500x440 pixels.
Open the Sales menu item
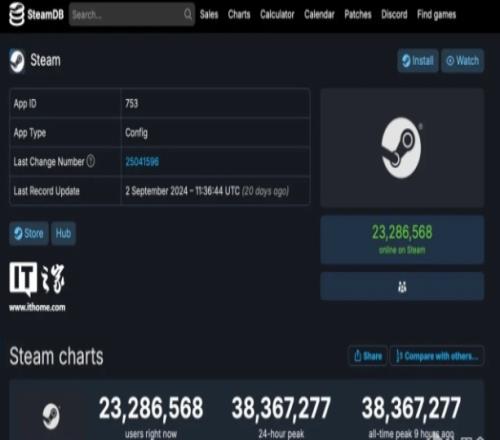(209, 14)
